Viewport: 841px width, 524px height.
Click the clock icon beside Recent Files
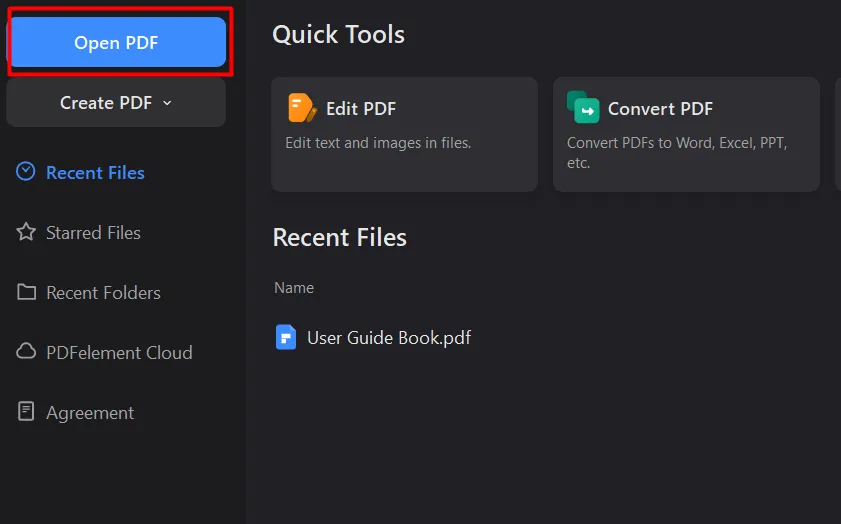coord(26,172)
